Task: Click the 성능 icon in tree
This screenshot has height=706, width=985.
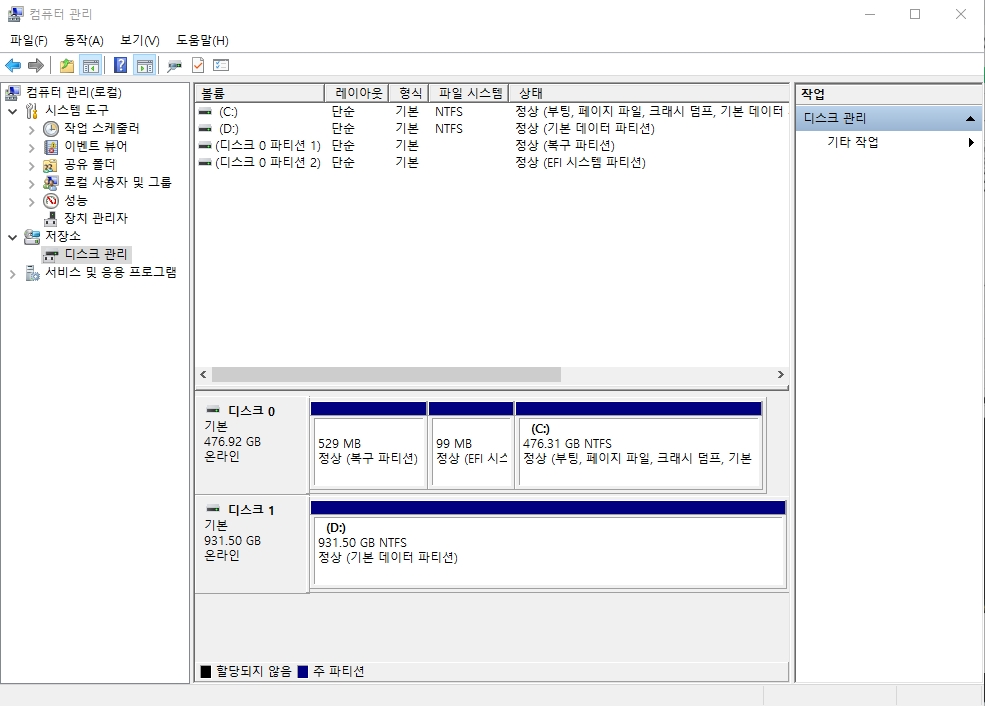Action: click(x=51, y=201)
